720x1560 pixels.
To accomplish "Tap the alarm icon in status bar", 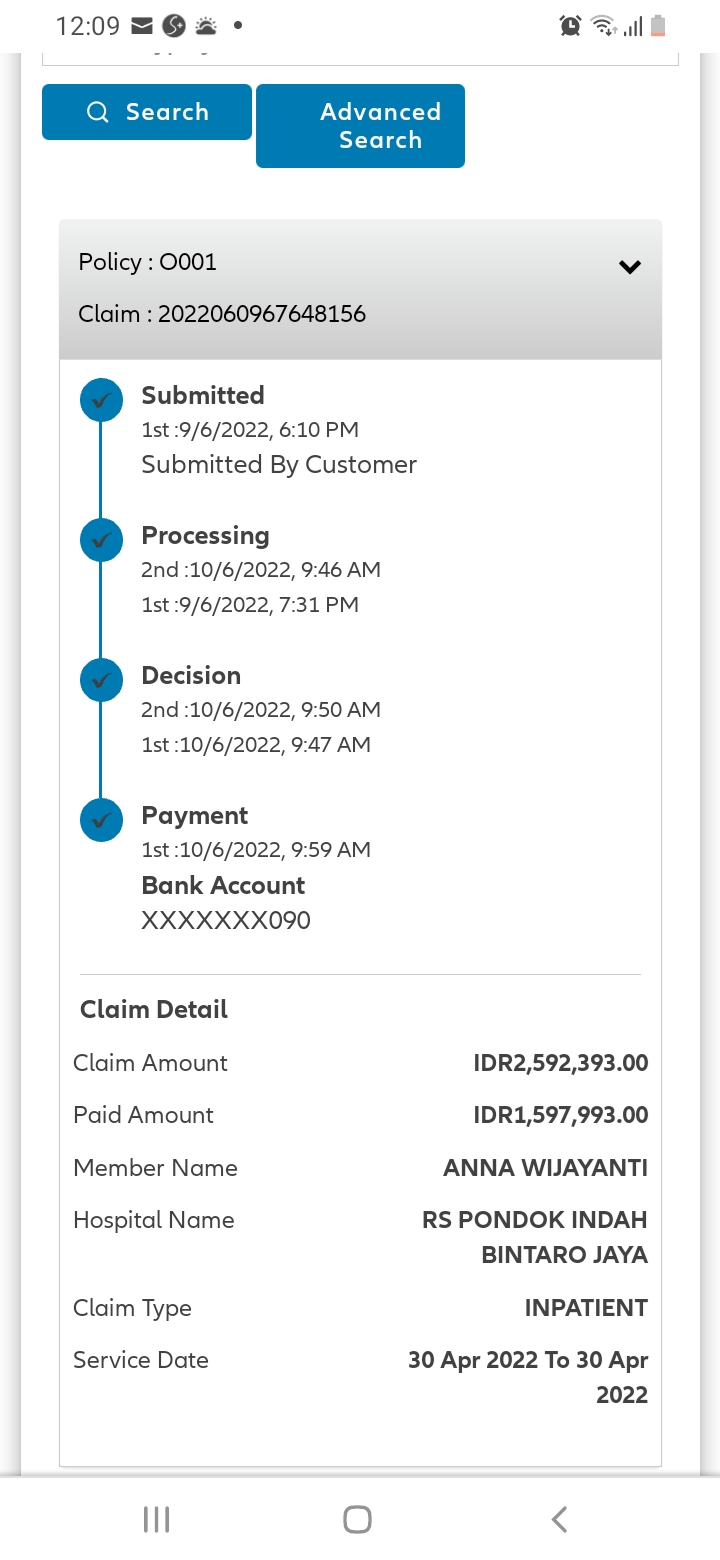I will (x=570, y=26).
